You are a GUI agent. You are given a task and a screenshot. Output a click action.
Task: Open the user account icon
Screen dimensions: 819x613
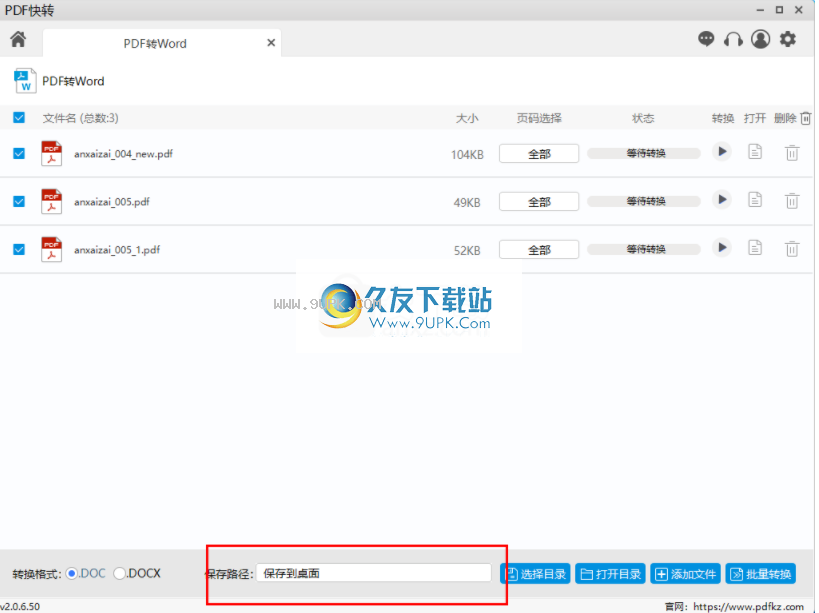(x=760, y=39)
